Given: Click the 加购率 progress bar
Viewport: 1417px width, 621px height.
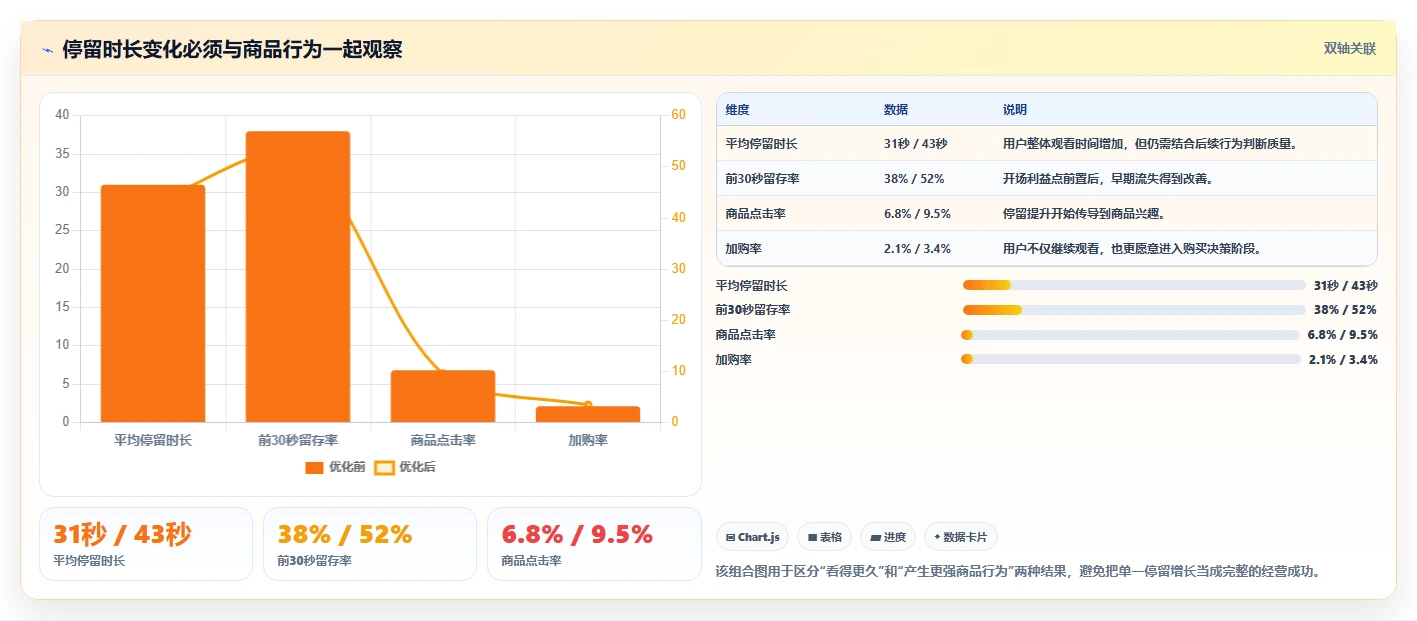Looking at the screenshot, I should tap(1131, 359).
